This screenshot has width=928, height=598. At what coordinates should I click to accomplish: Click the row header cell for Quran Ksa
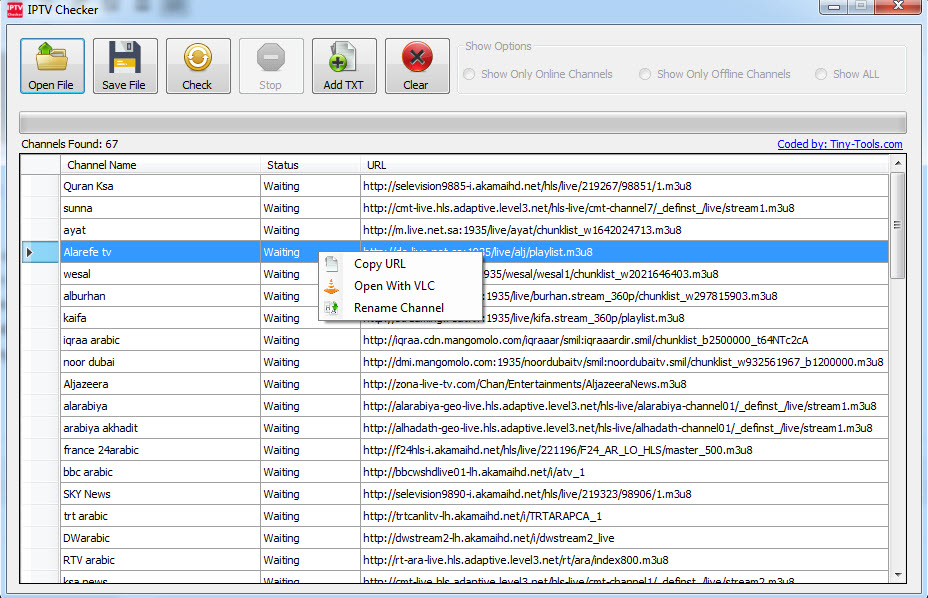[40, 186]
